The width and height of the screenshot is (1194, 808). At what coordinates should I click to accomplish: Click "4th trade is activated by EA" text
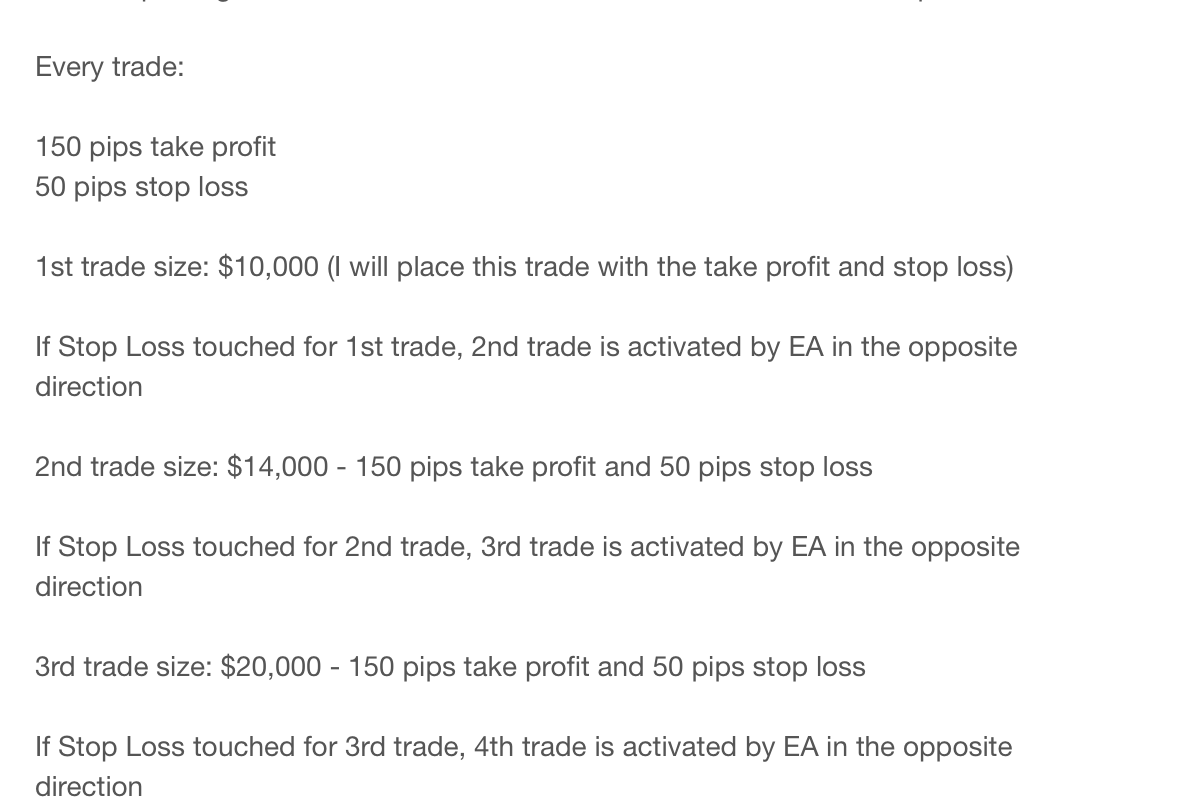646,747
